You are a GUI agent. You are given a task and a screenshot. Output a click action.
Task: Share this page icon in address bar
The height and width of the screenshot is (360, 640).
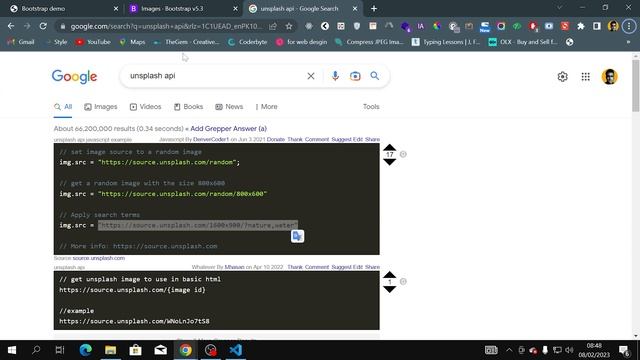273,27
